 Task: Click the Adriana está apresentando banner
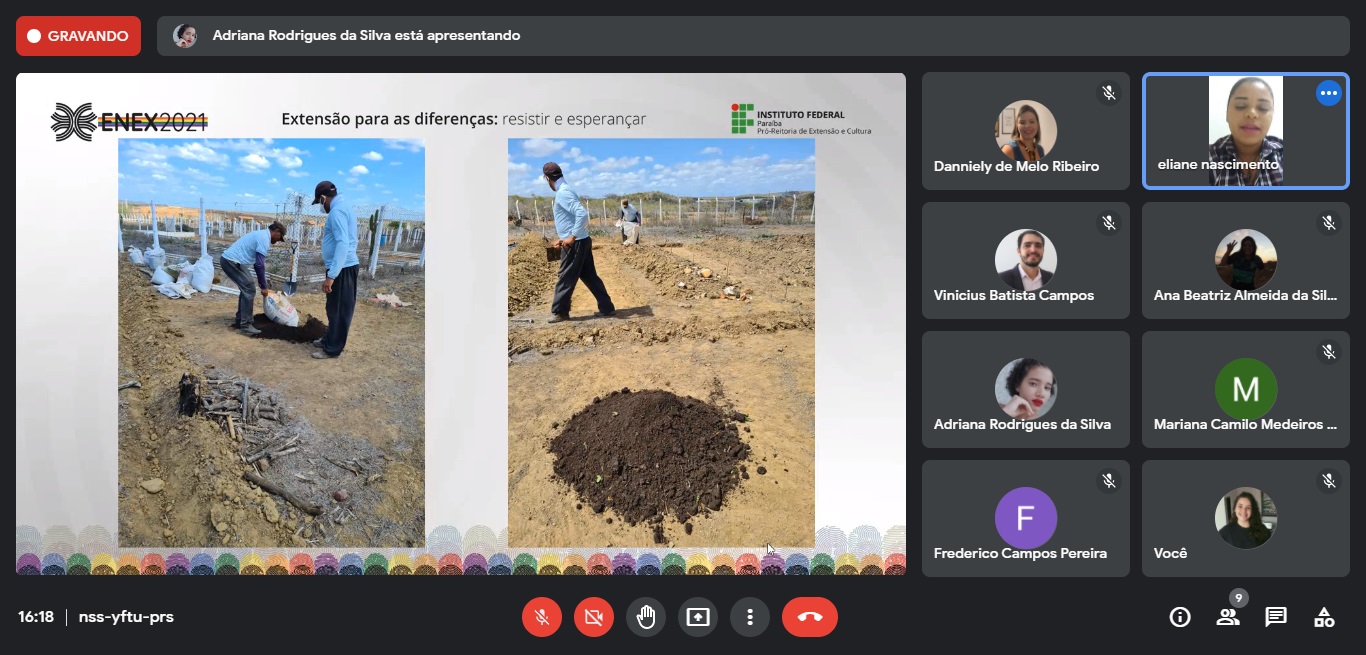366,36
